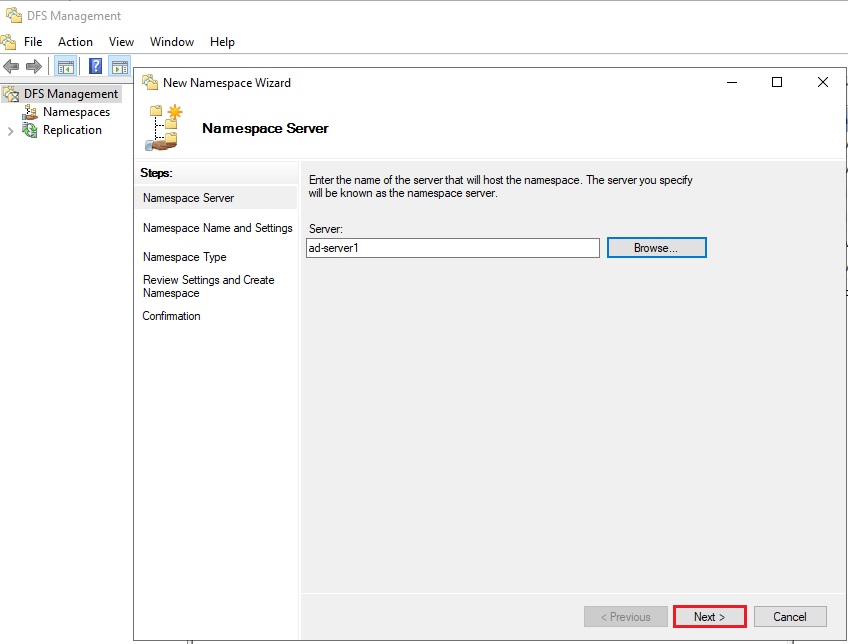Click the Forward navigation arrow in the toolbar
The width and height of the screenshot is (848, 644).
33,65
